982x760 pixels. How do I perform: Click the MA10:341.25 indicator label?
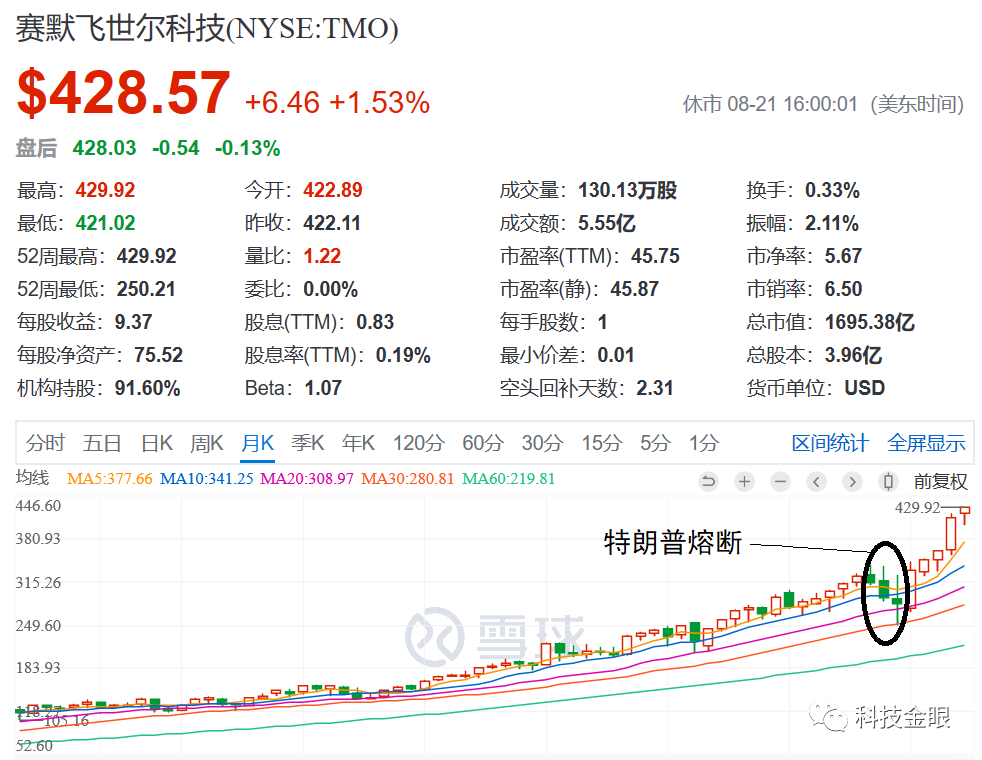(x=207, y=479)
